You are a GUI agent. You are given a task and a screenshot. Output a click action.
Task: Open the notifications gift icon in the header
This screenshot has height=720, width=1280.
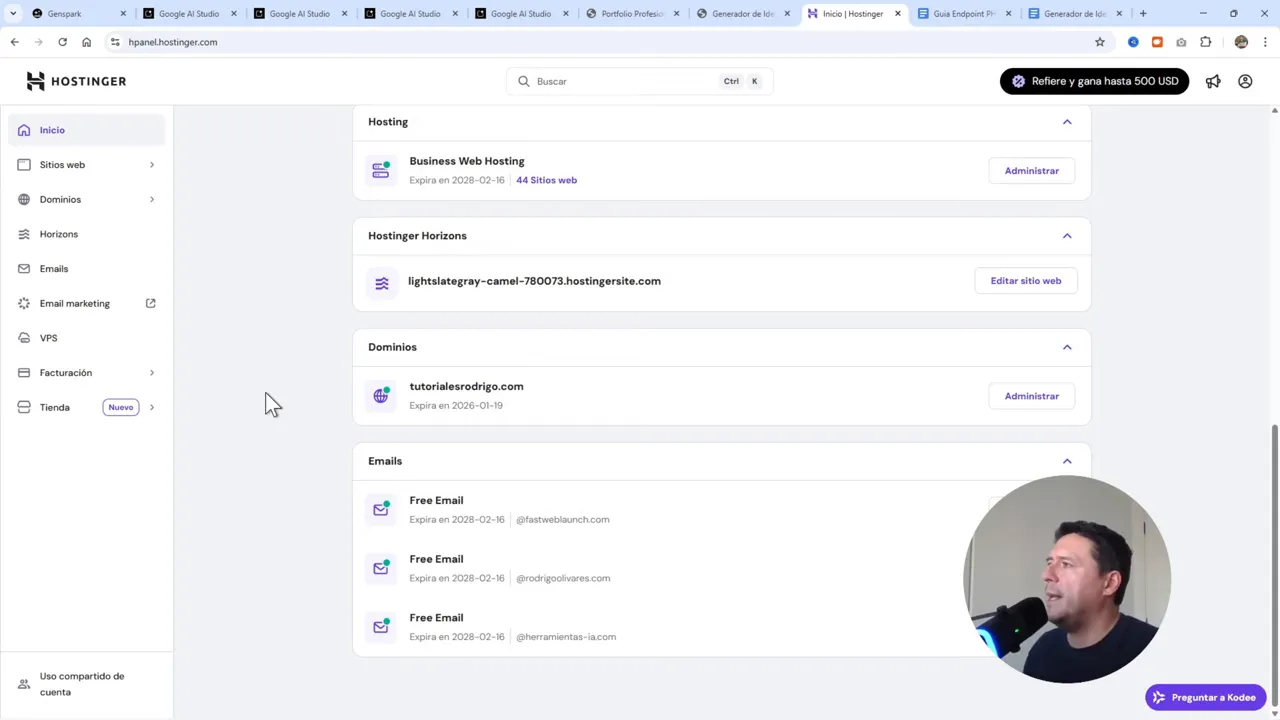click(1213, 81)
